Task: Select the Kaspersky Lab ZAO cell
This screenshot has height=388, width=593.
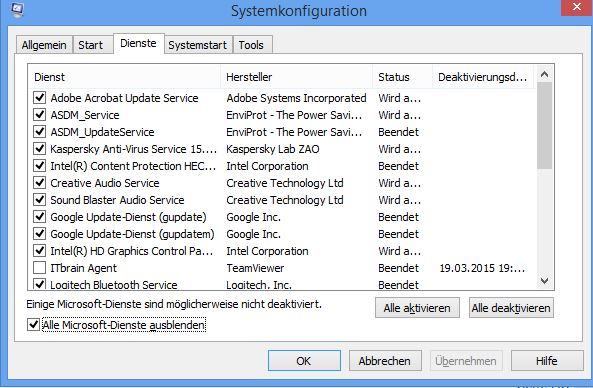Action: (x=273, y=149)
